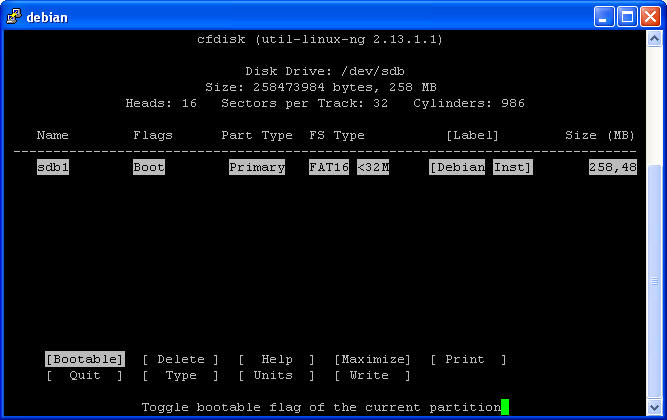The height and width of the screenshot is (420, 667).
Task: Change display Units option
Action: click(x=277, y=375)
